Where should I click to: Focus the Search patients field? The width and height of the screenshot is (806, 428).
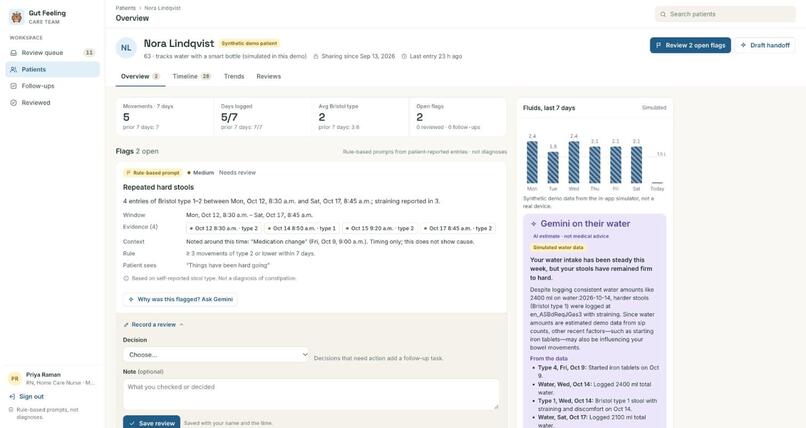coord(725,14)
